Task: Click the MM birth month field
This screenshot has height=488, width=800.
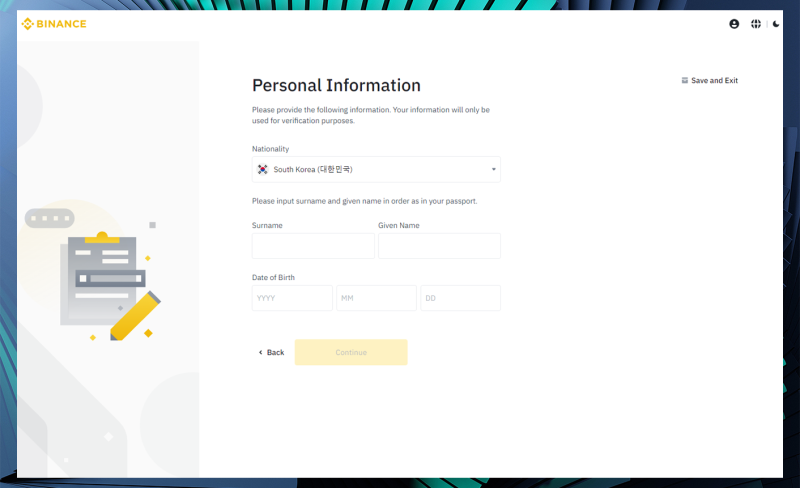Action: (376, 298)
